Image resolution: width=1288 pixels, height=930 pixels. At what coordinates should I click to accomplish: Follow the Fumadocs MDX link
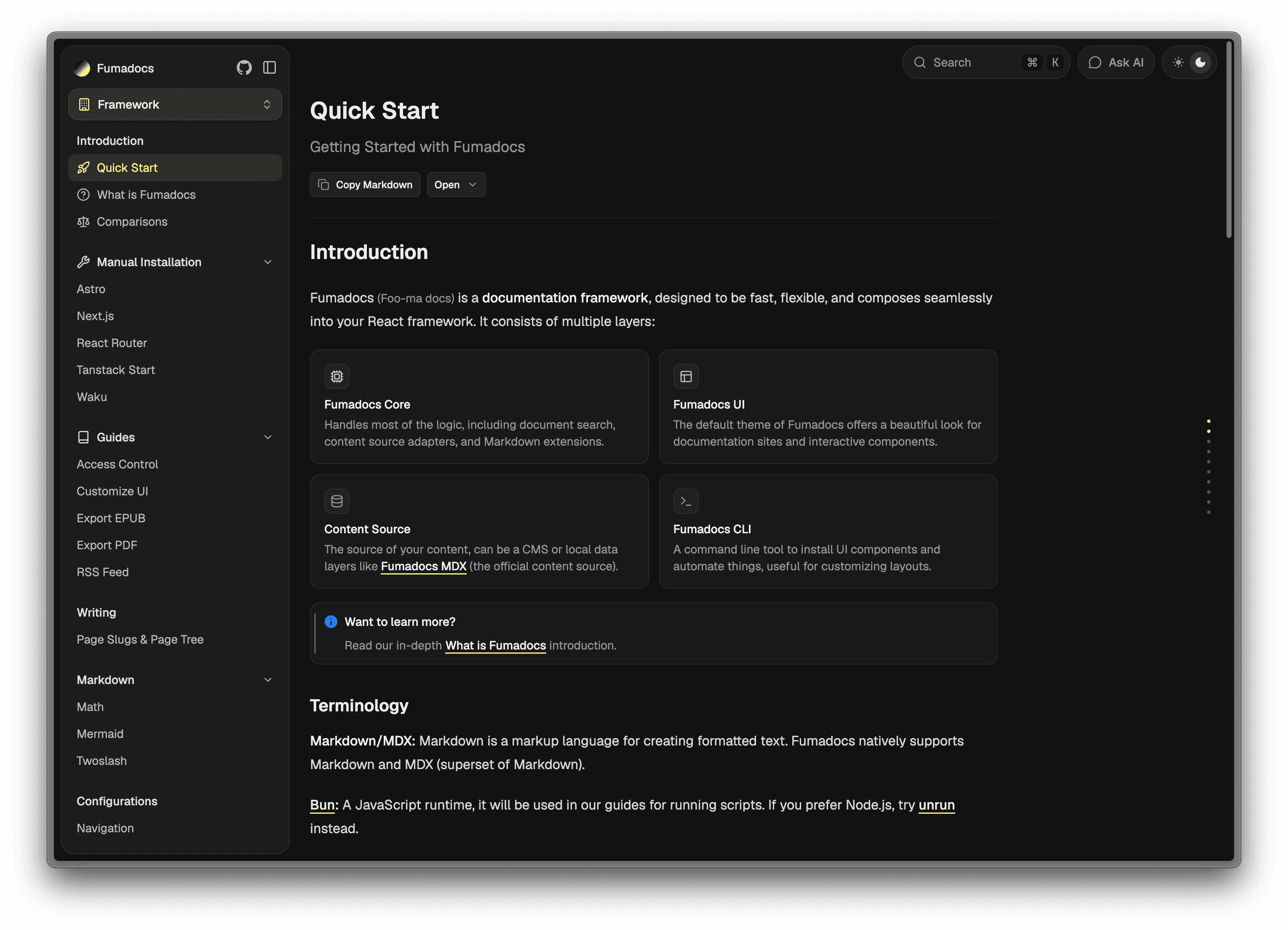pyautogui.click(x=424, y=566)
